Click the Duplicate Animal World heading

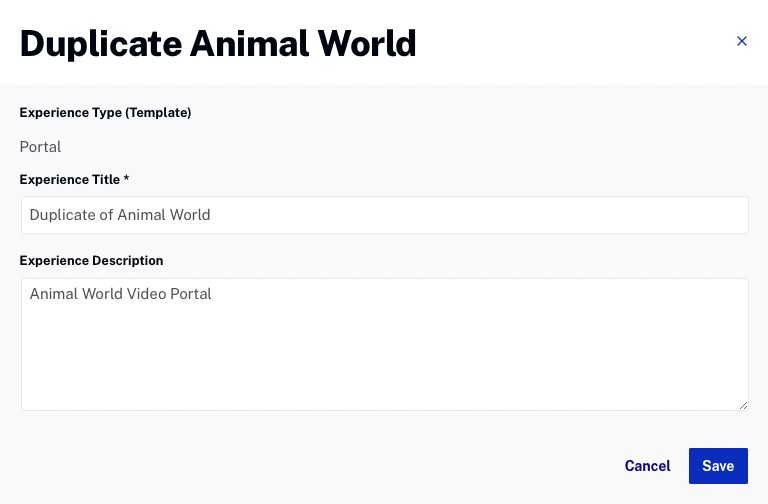pyautogui.click(x=218, y=44)
